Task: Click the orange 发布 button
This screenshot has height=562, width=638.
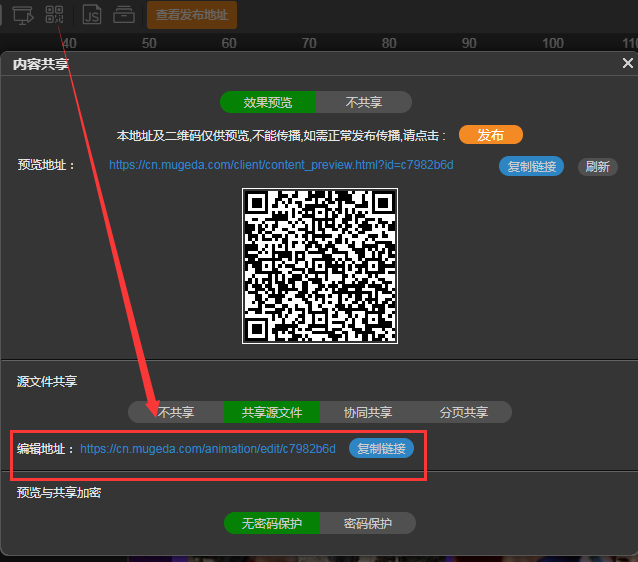Action: tap(491, 135)
